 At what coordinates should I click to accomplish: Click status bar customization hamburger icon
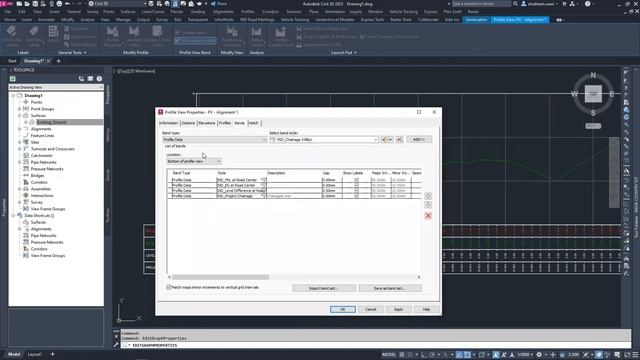(634, 355)
